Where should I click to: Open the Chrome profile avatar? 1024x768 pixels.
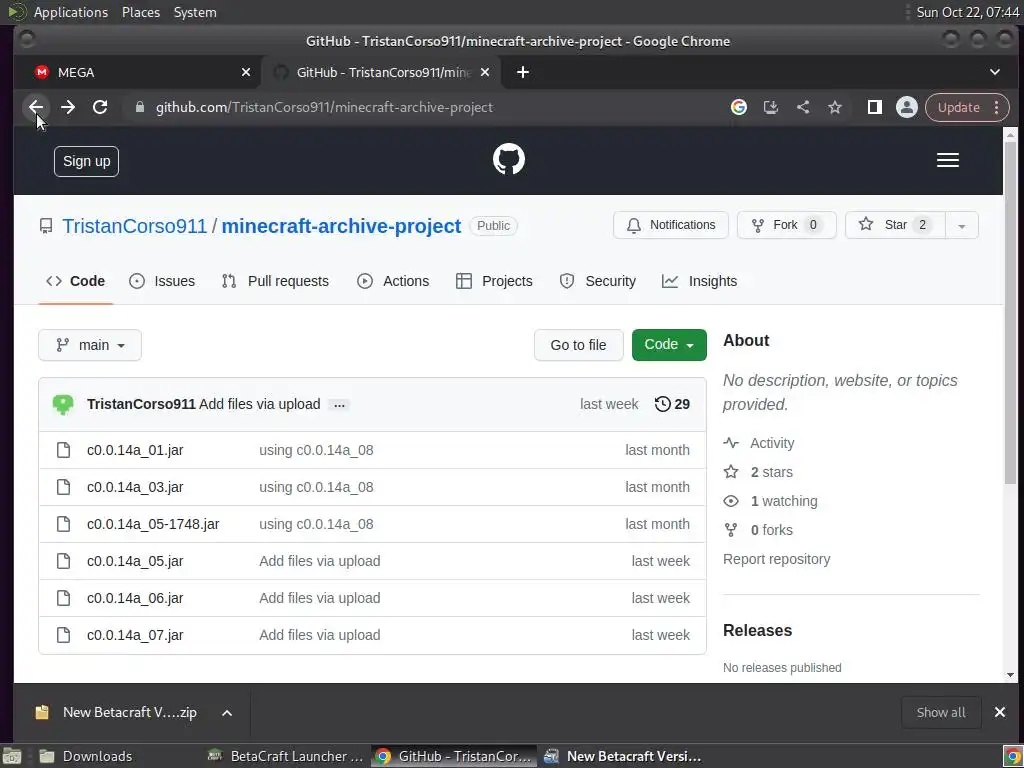(906, 107)
